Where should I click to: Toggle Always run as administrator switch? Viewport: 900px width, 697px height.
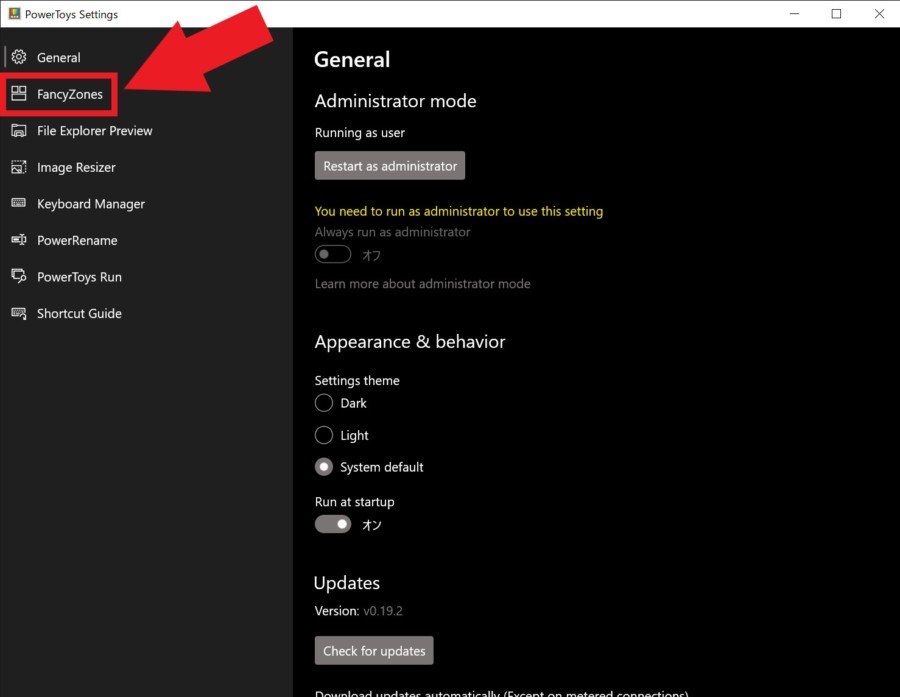pos(333,254)
